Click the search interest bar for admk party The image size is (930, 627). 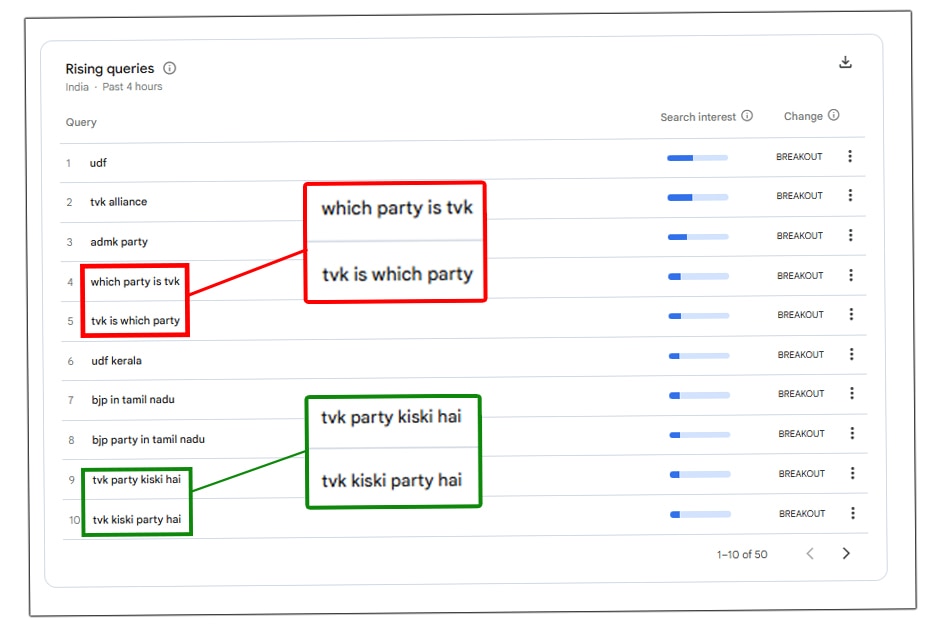(x=698, y=237)
